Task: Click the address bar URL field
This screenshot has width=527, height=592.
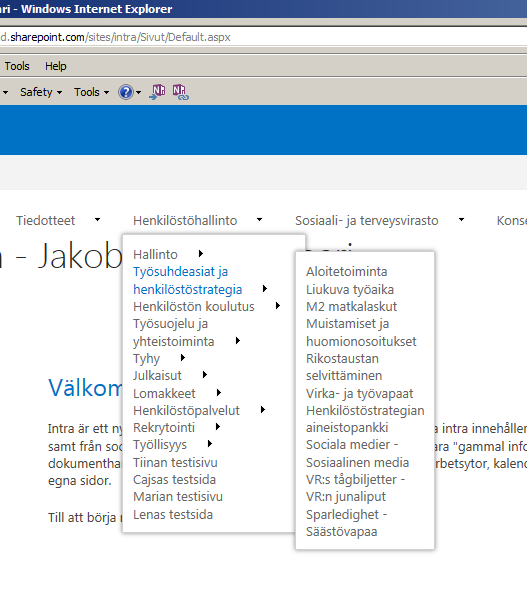Action: [264, 37]
